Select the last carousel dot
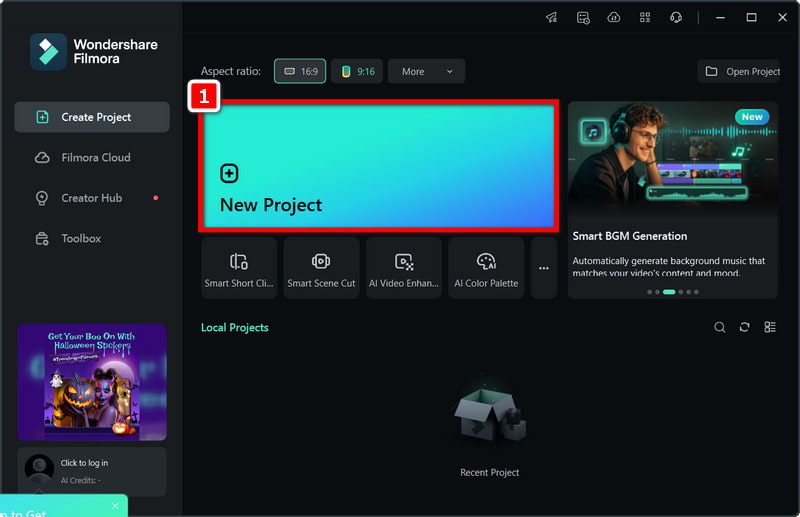This screenshot has height=517, width=800. click(x=696, y=292)
